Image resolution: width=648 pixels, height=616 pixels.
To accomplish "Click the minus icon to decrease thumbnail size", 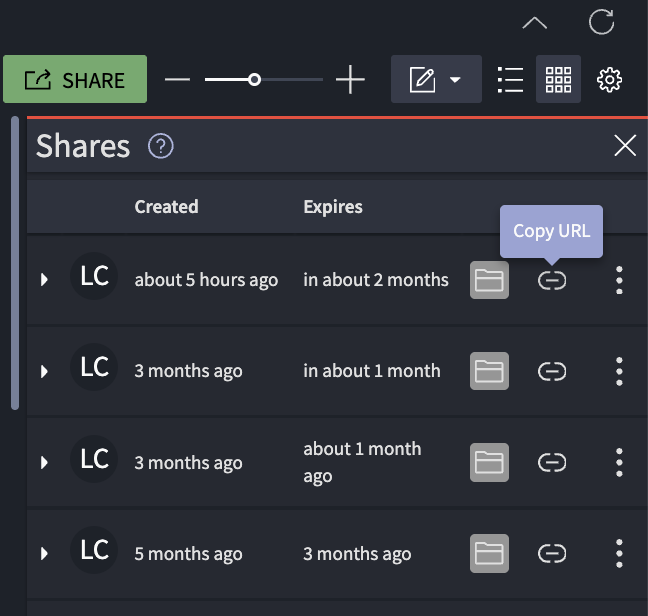I will point(177,80).
